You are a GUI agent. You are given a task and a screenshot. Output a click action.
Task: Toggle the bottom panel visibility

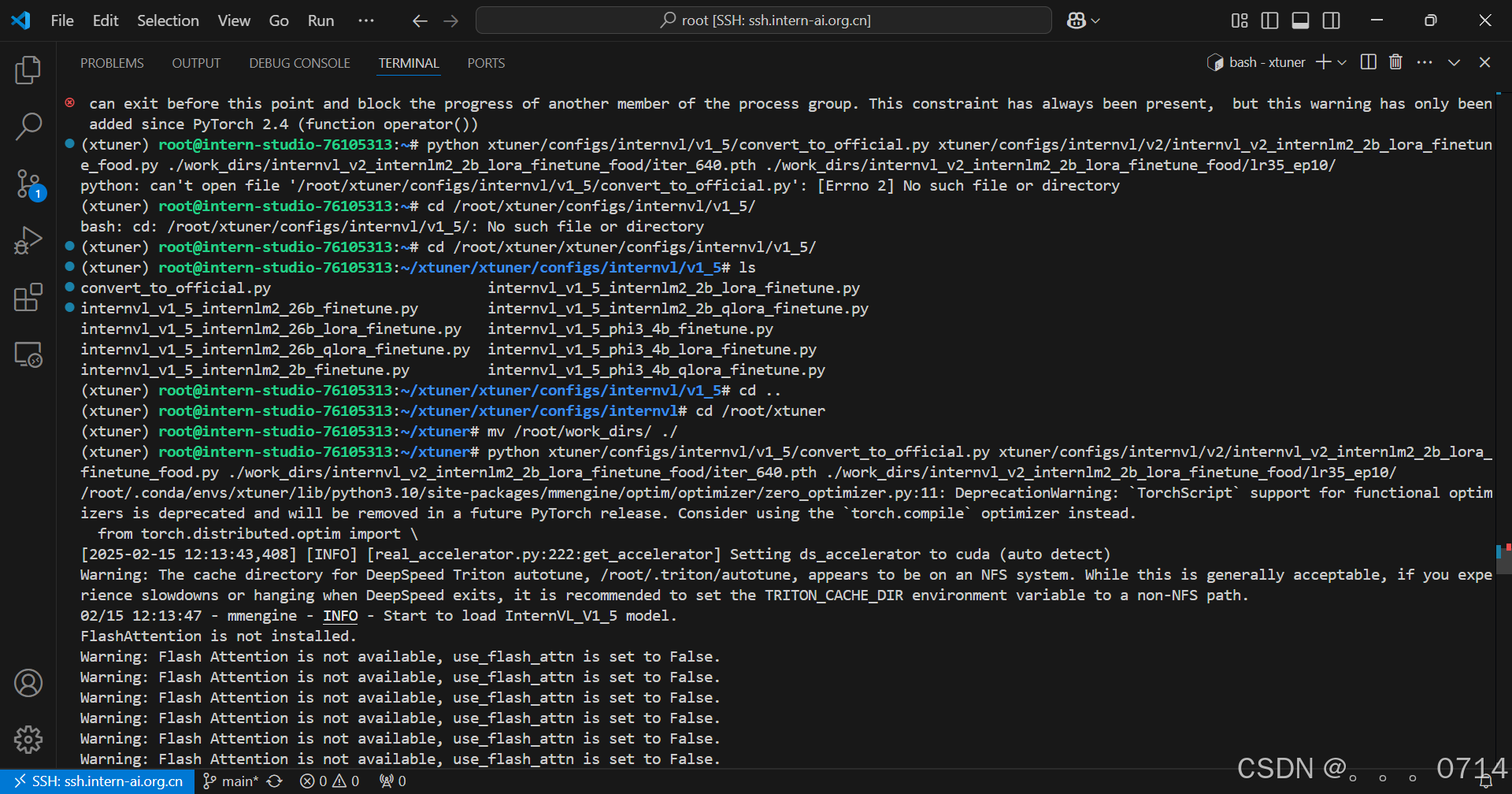click(x=1301, y=20)
